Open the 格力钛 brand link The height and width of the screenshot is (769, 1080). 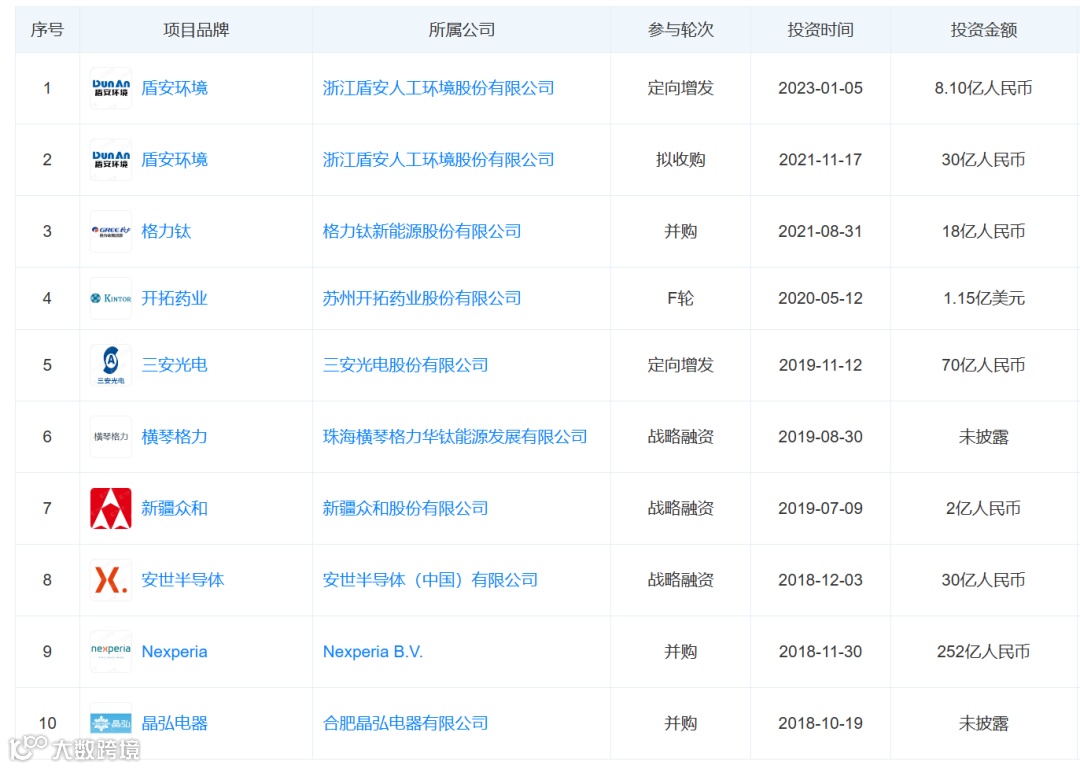[166, 232]
